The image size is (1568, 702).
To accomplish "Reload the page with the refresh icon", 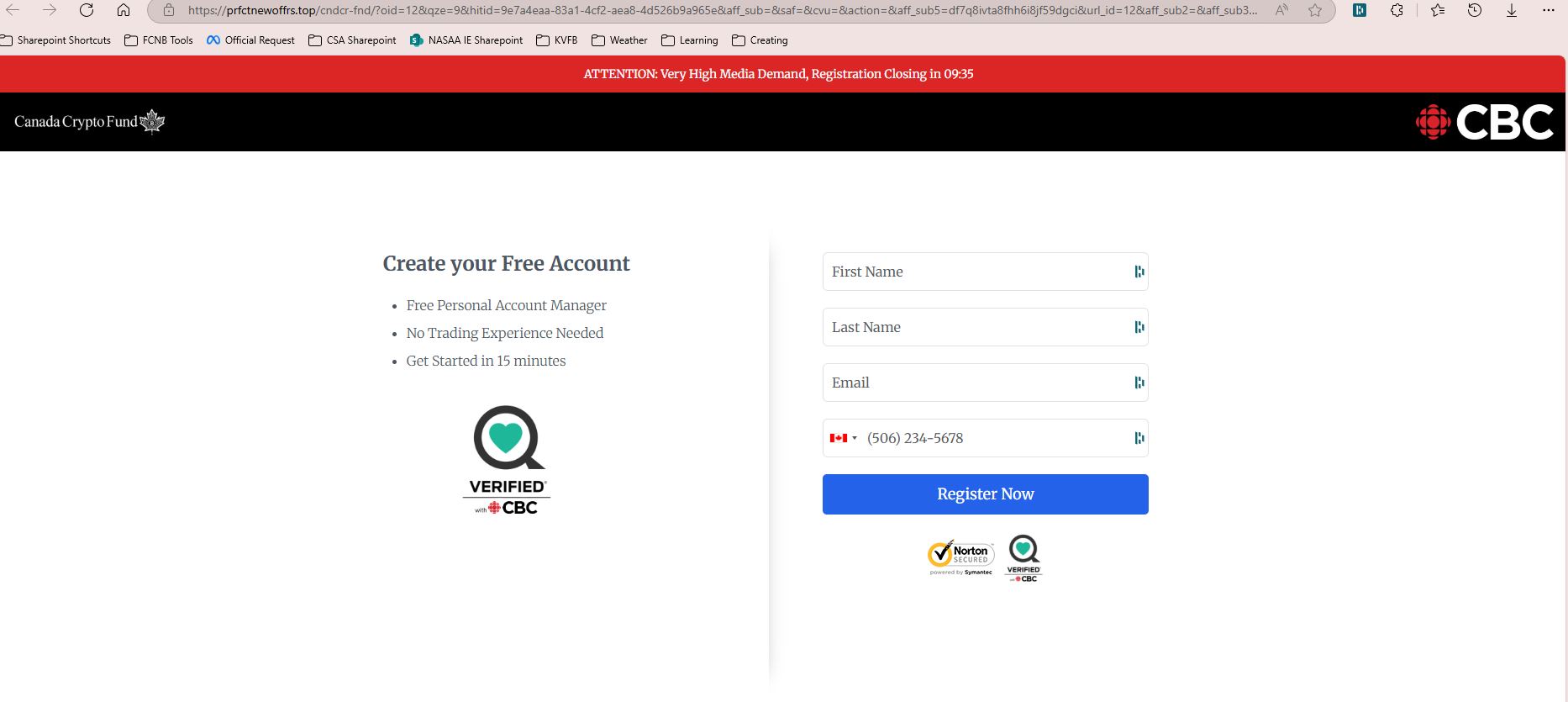I will [x=87, y=10].
